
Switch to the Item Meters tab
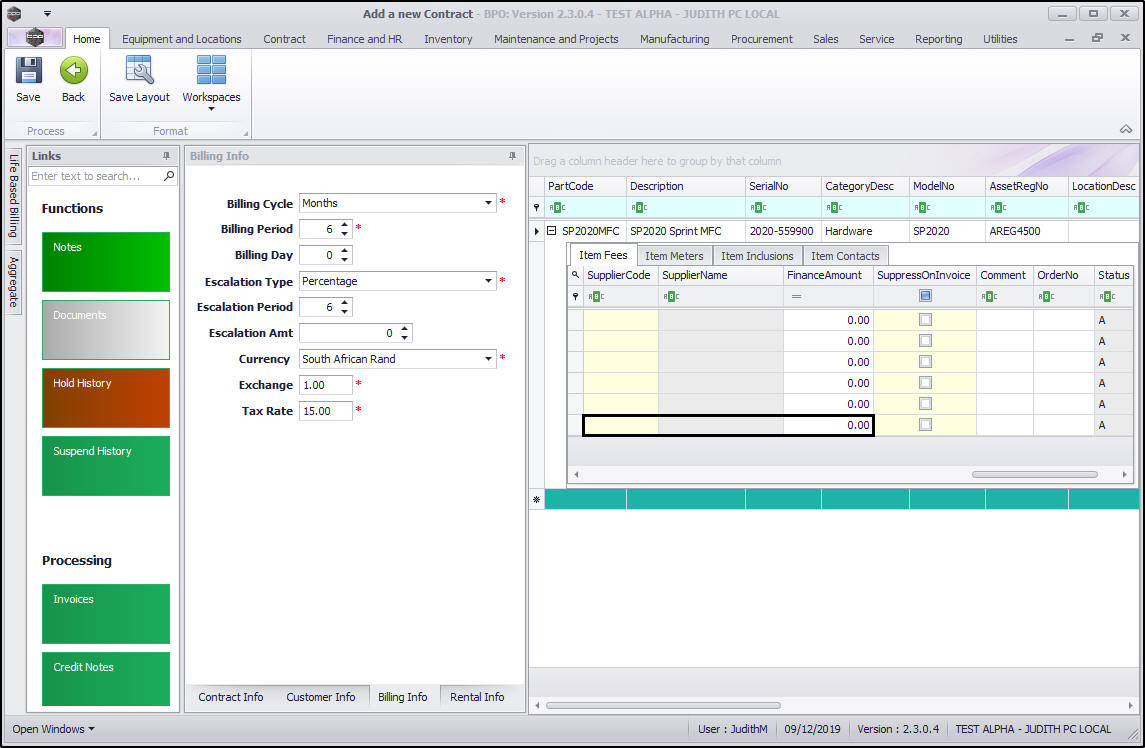[674, 256]
